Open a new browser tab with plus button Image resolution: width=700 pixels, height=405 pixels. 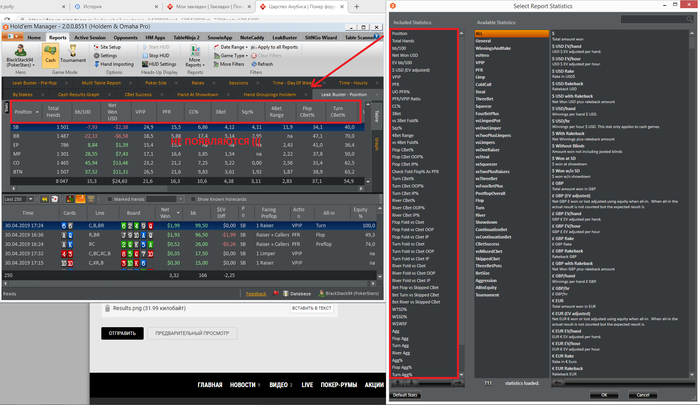(356, 7)
